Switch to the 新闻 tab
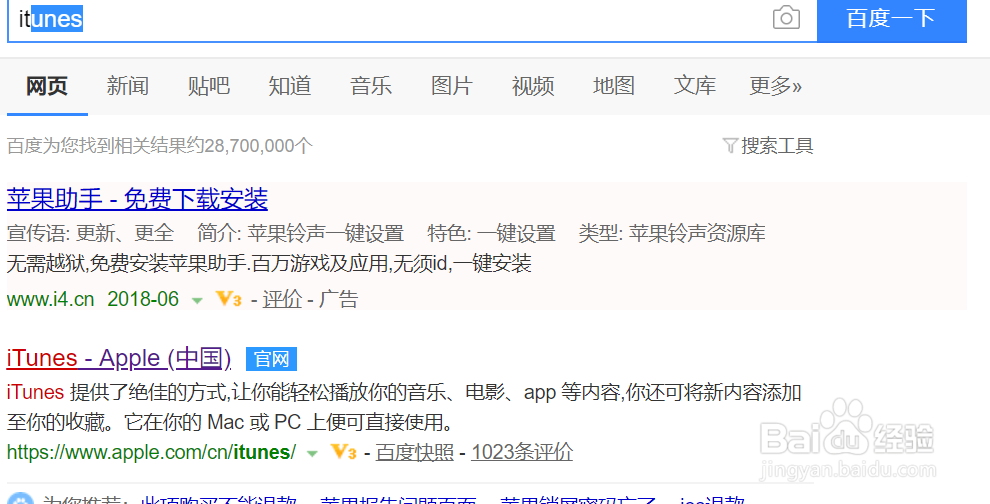 coord(128,86)
